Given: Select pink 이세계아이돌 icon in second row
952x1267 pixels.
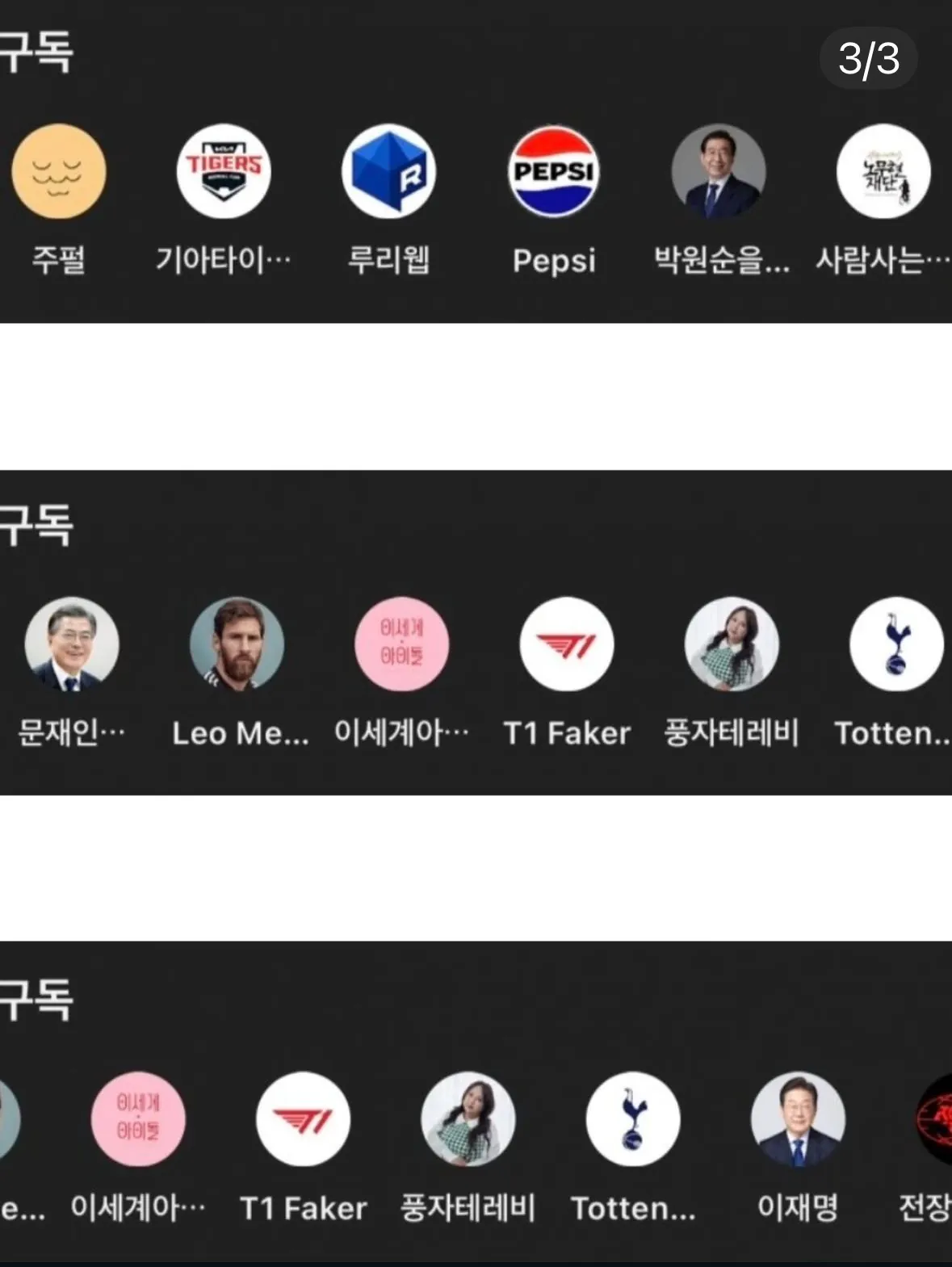Looking at the screenshot, I should pos(402,644).
